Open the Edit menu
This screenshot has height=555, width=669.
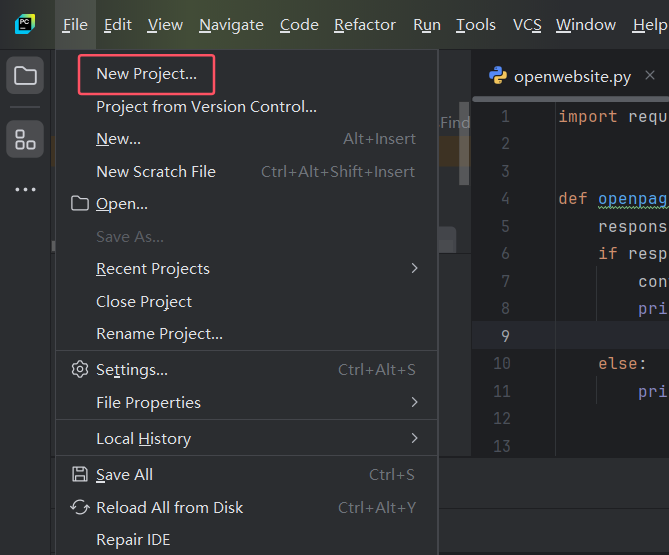117,25
